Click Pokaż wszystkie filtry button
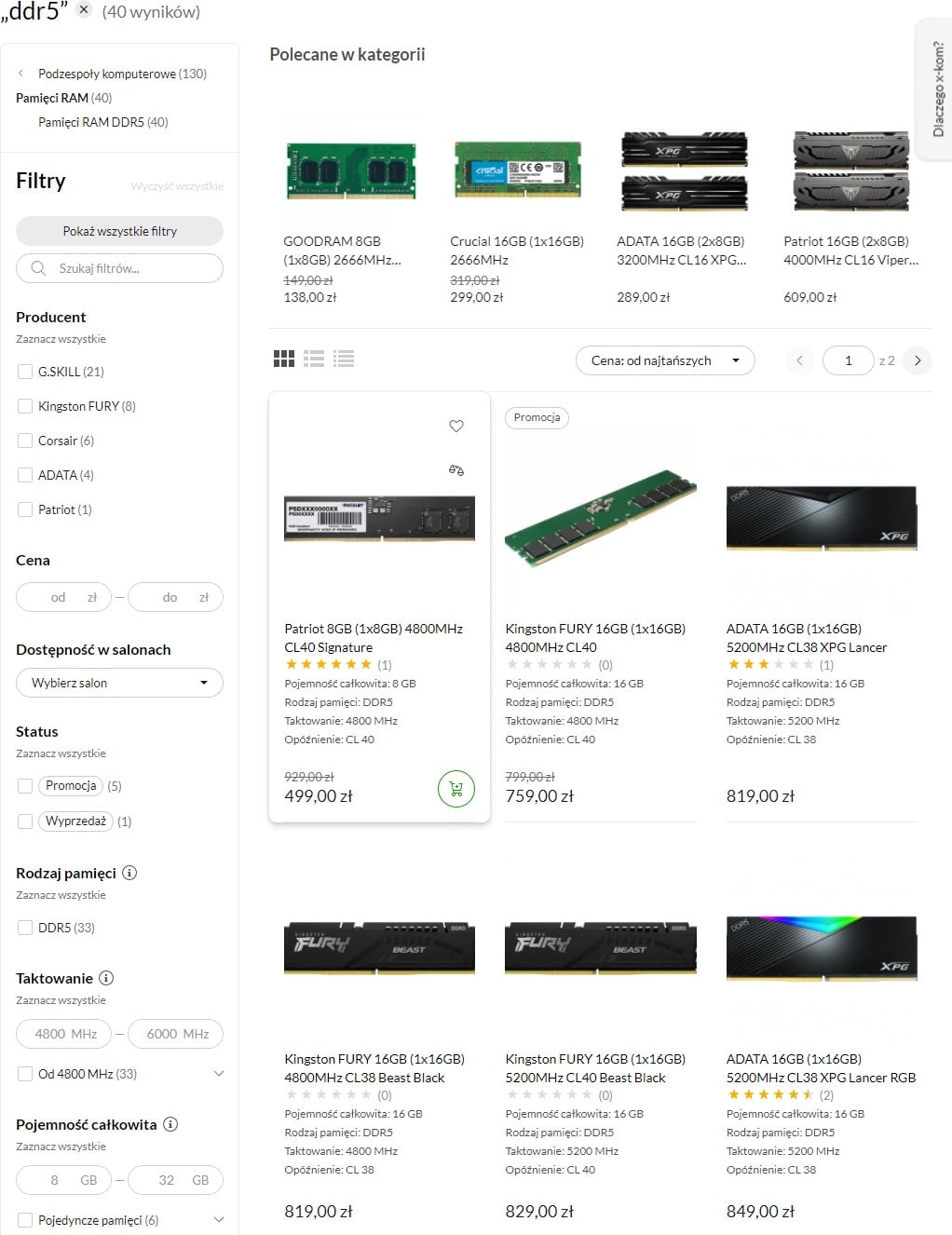This screenshot has height=1235, width=952. click(x=119, y=231)
